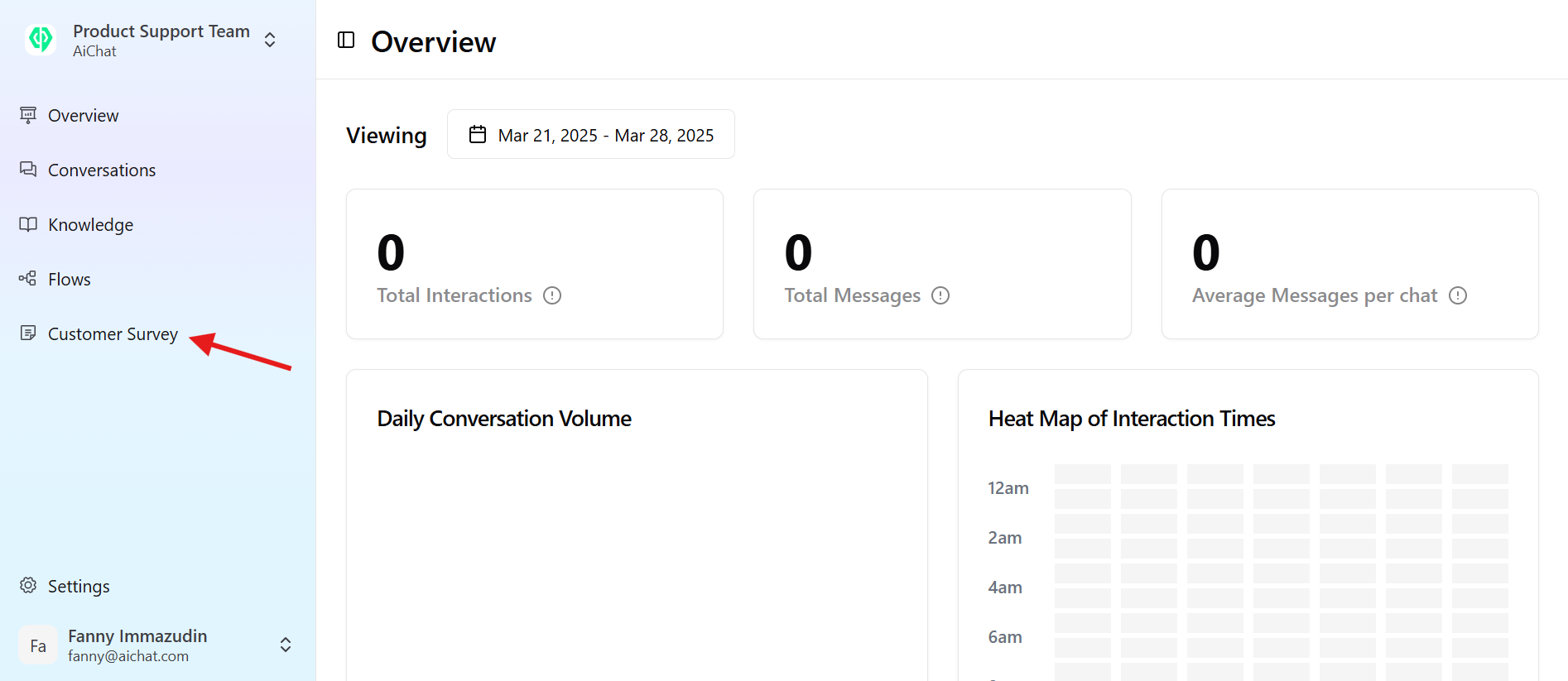Click the first 12am heat map cell

coord(1082,474)
